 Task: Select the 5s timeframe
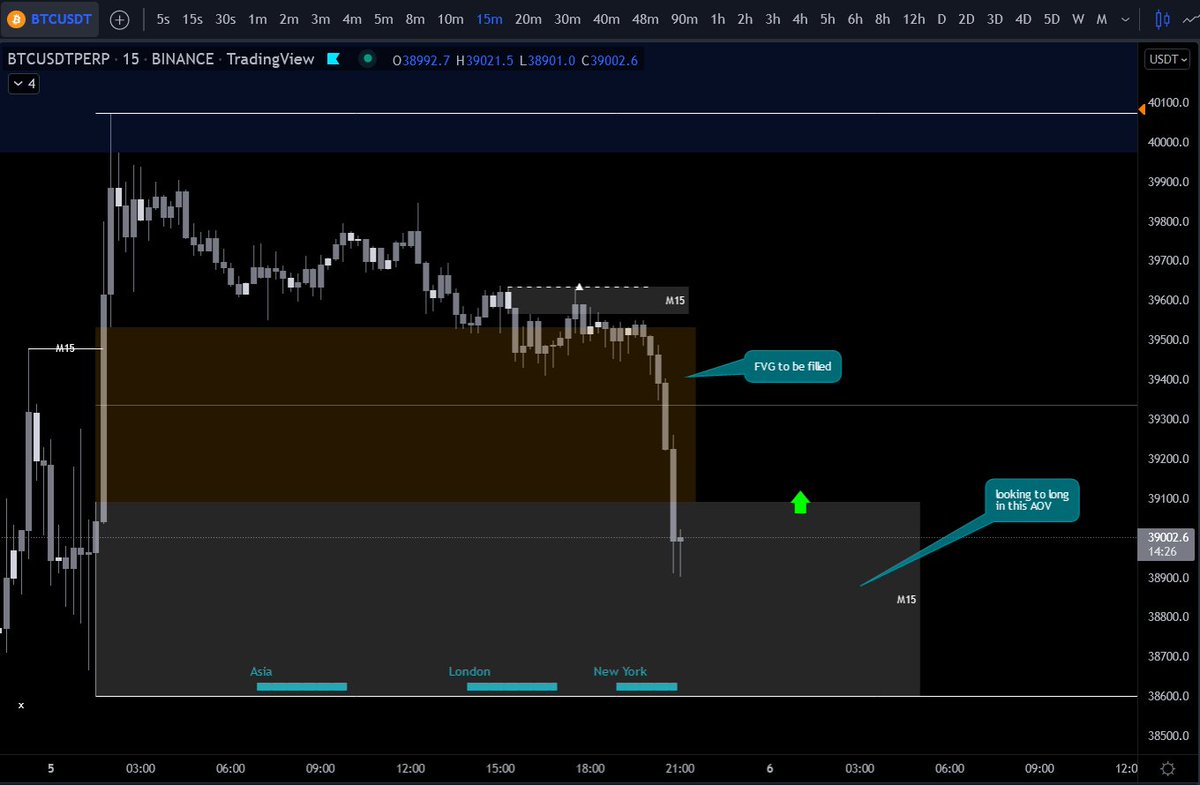coord(163,19)
